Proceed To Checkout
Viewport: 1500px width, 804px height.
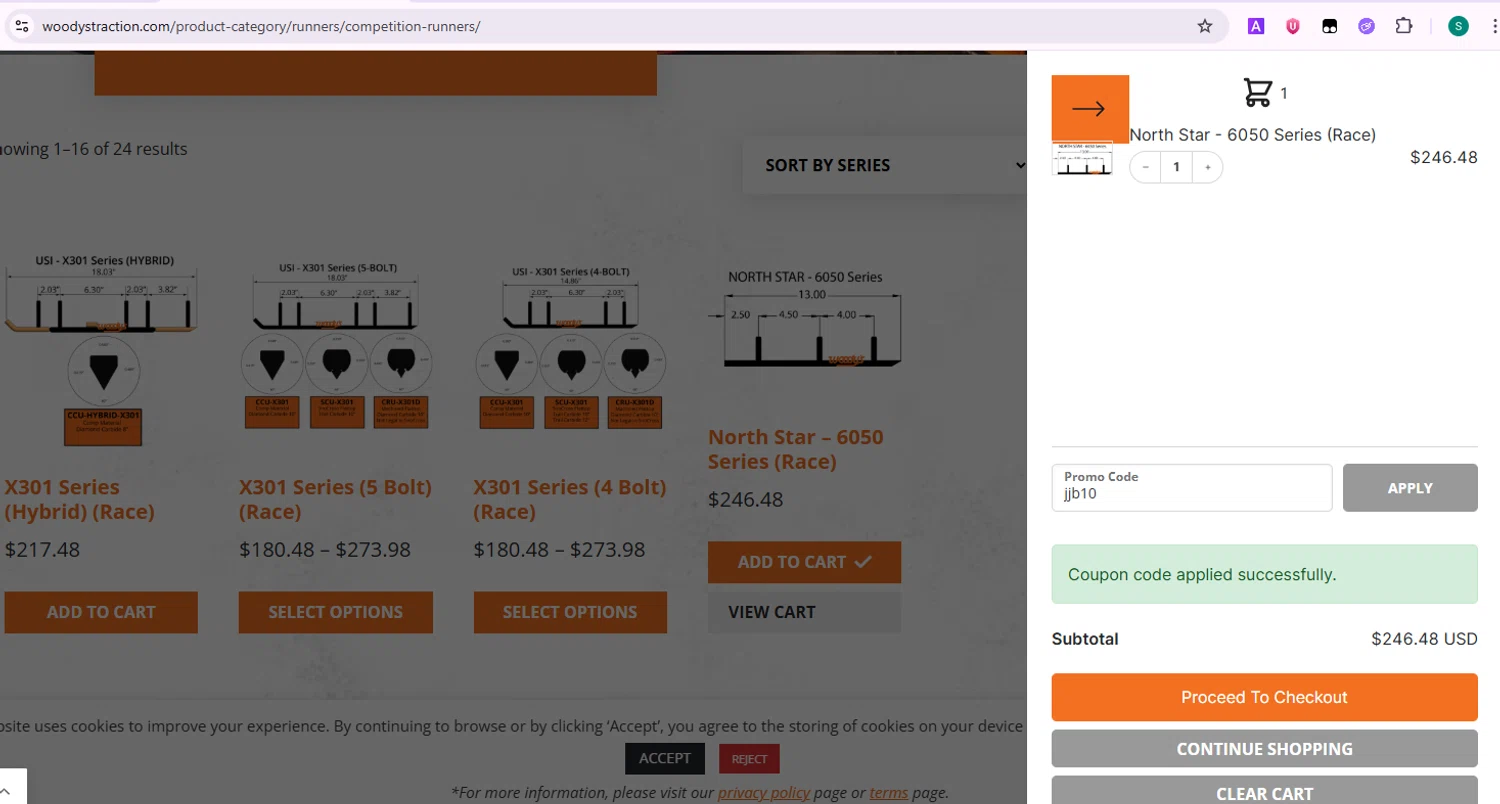coord(1264,697)
